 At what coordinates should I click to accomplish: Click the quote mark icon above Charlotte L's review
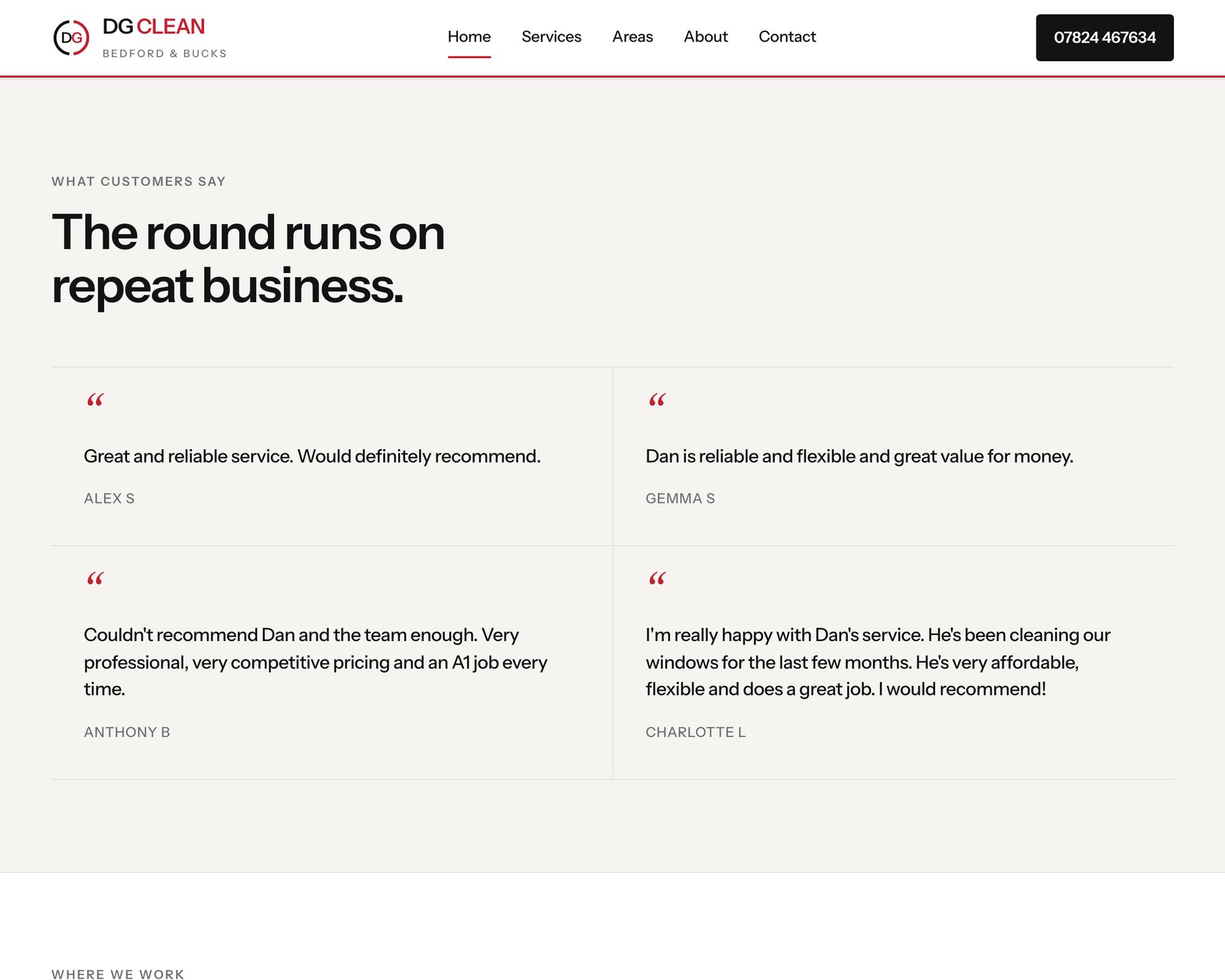tap(657, 578)
